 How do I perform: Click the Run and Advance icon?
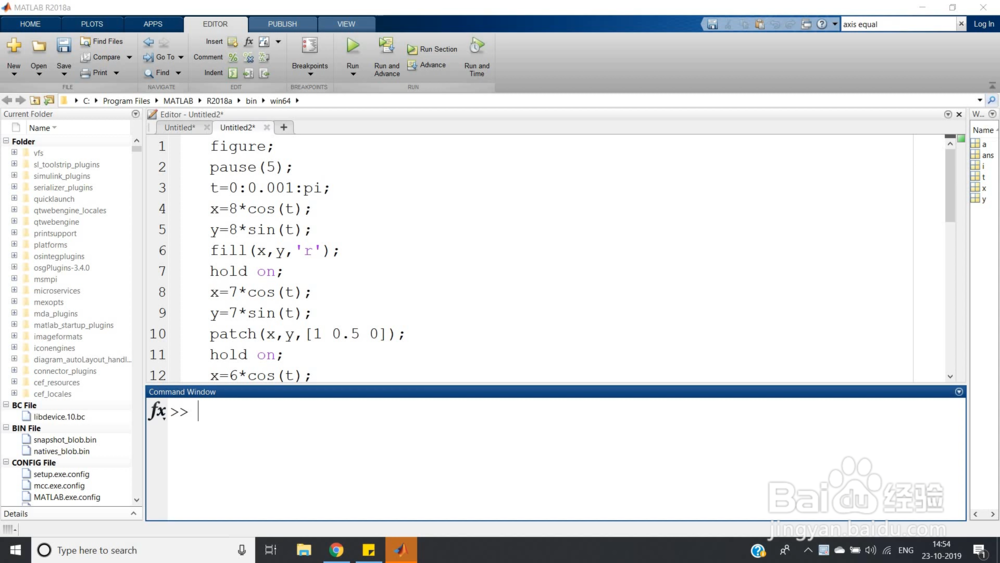pyautogui.click(x=386, y=47)
